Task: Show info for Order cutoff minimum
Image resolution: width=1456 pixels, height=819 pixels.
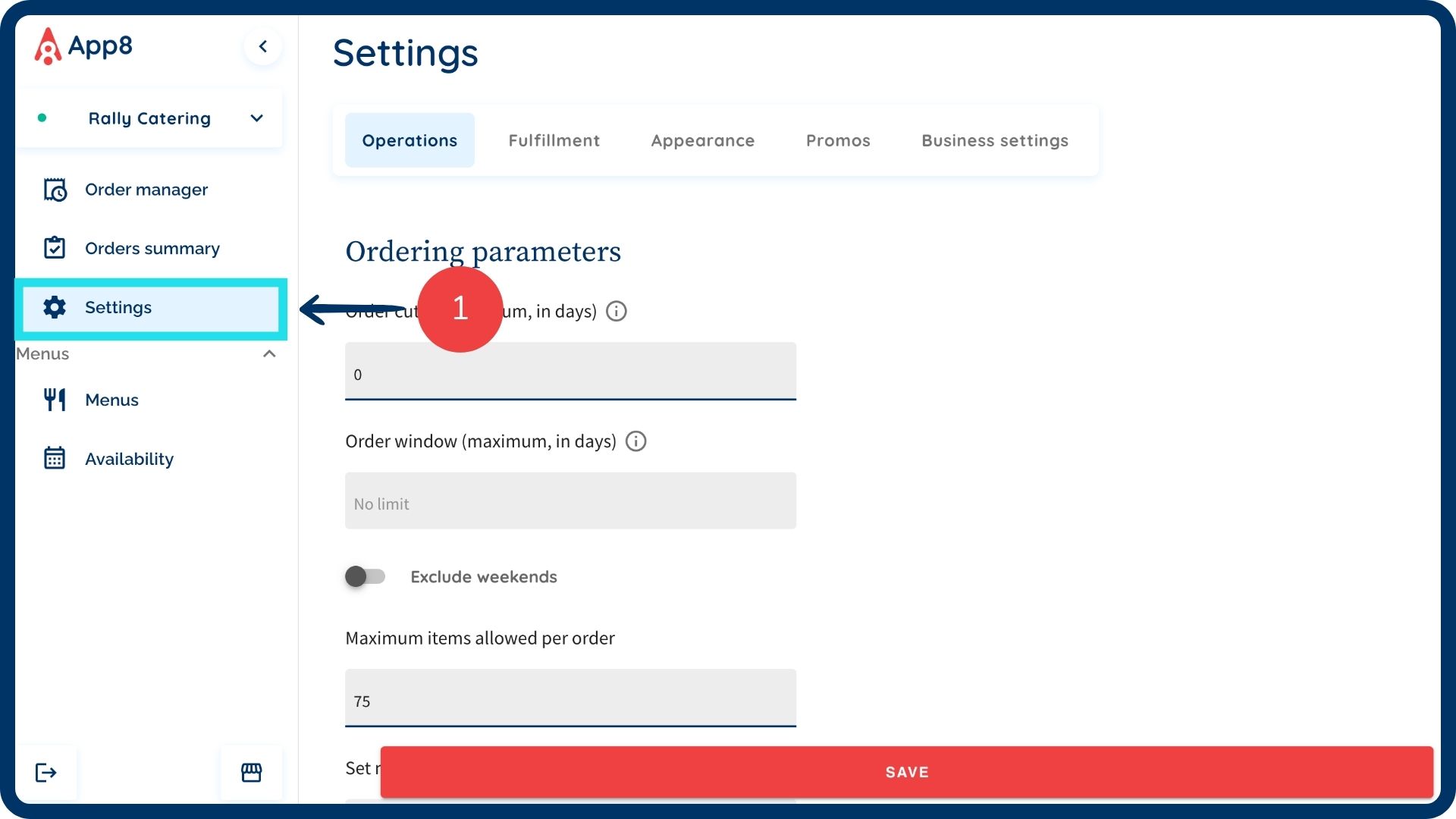Action: [617, 311]
